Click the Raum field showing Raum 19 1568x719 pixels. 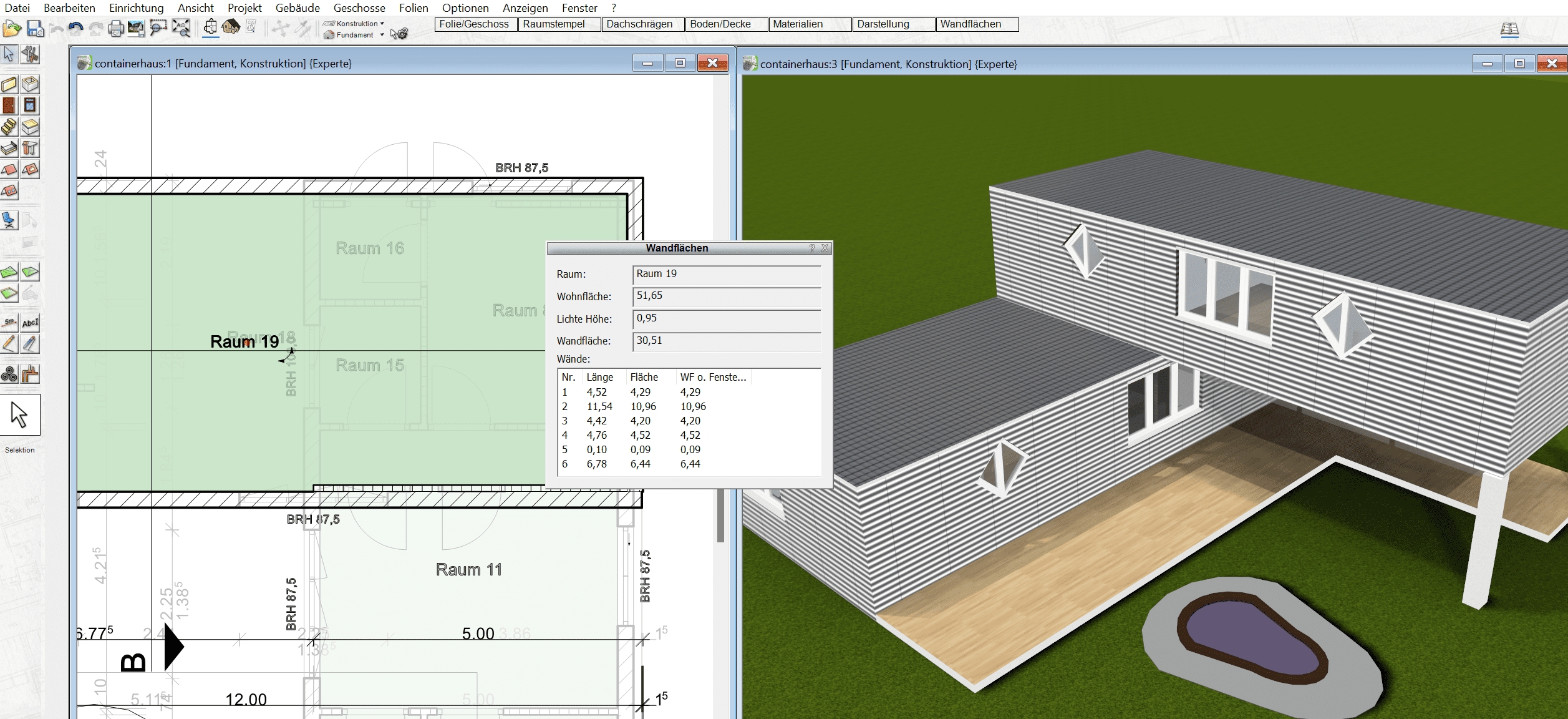pyautogui.click(x=727, y=275)
